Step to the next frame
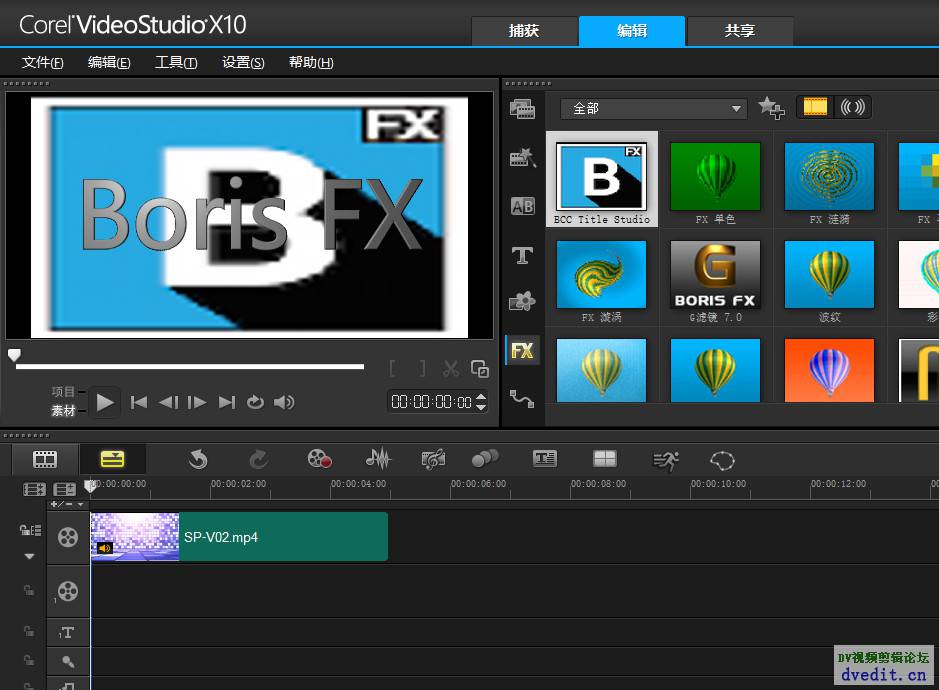This screenshot has height=690, width=939. click(197, 402)
